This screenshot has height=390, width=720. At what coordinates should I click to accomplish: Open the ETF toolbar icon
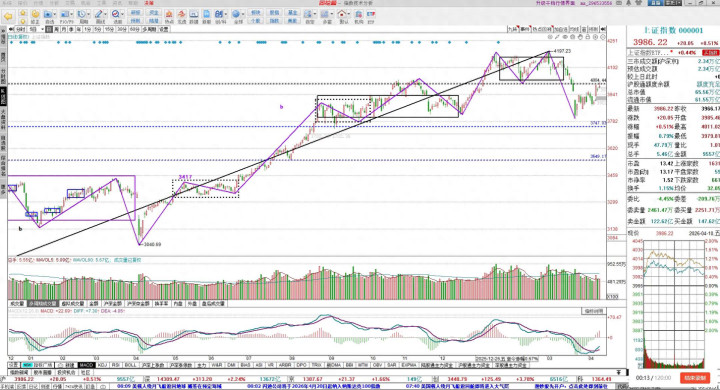click(x=371, y=14)
